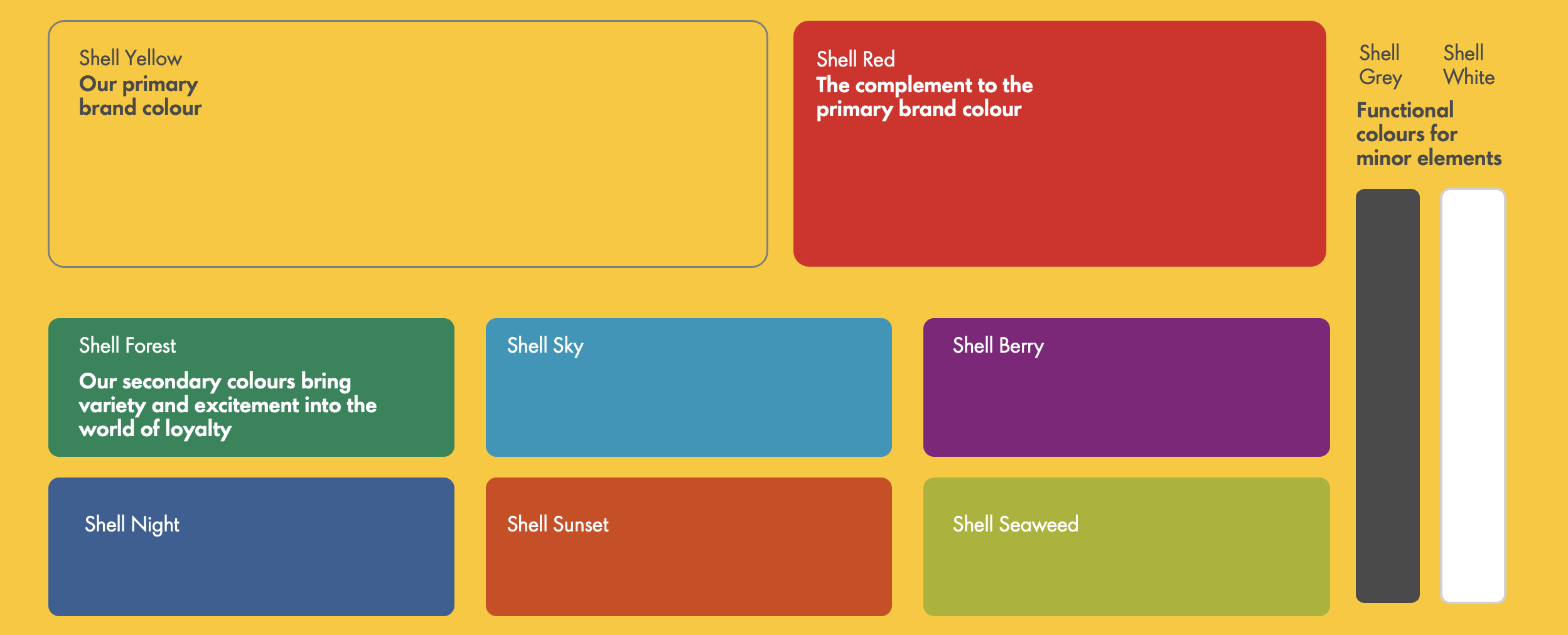Click the "Shell Red" title text
This screenshot has width=1568, height=635.
(x=856, y=60)
